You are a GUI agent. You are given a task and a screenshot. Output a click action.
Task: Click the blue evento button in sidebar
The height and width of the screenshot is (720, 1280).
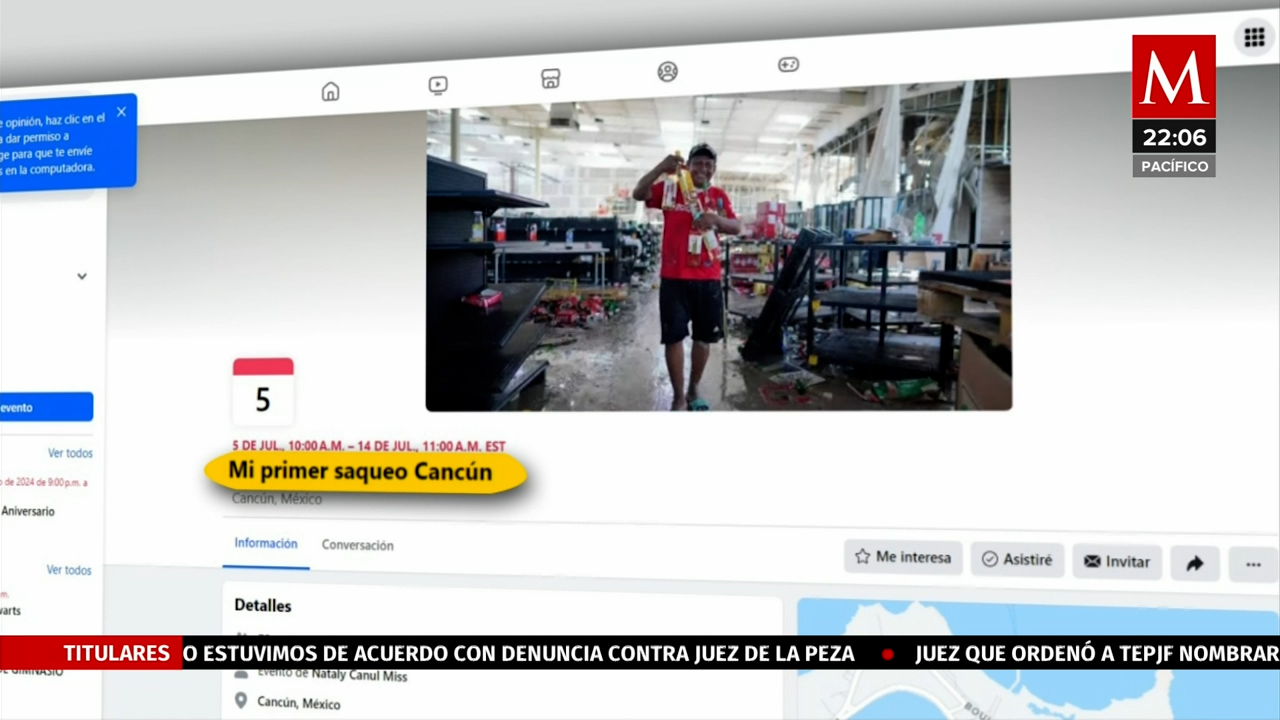coord(46,407)
